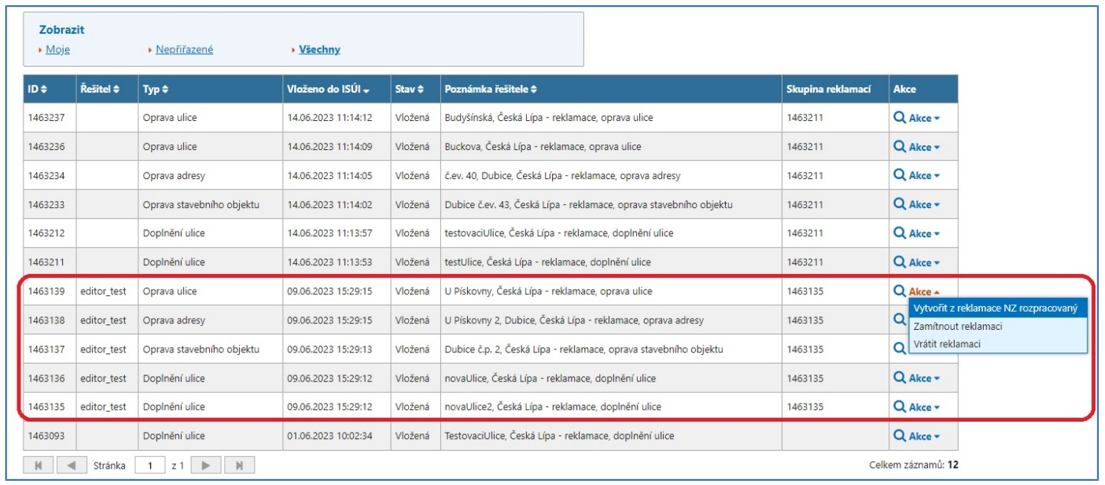
Task: Select Zamítnout reklamaci menu entry
Action: point(958,326)
